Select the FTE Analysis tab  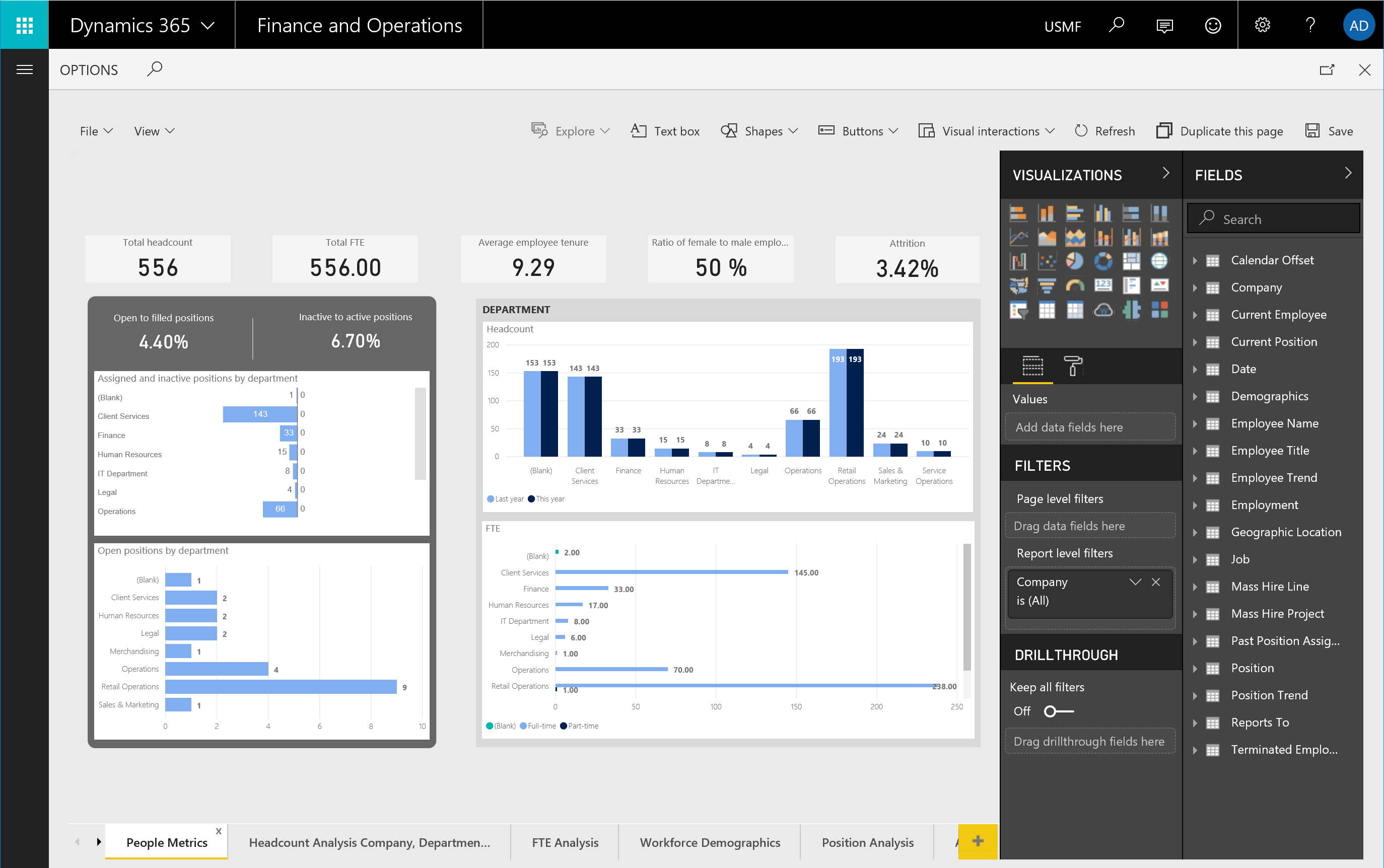pos(564,842)
